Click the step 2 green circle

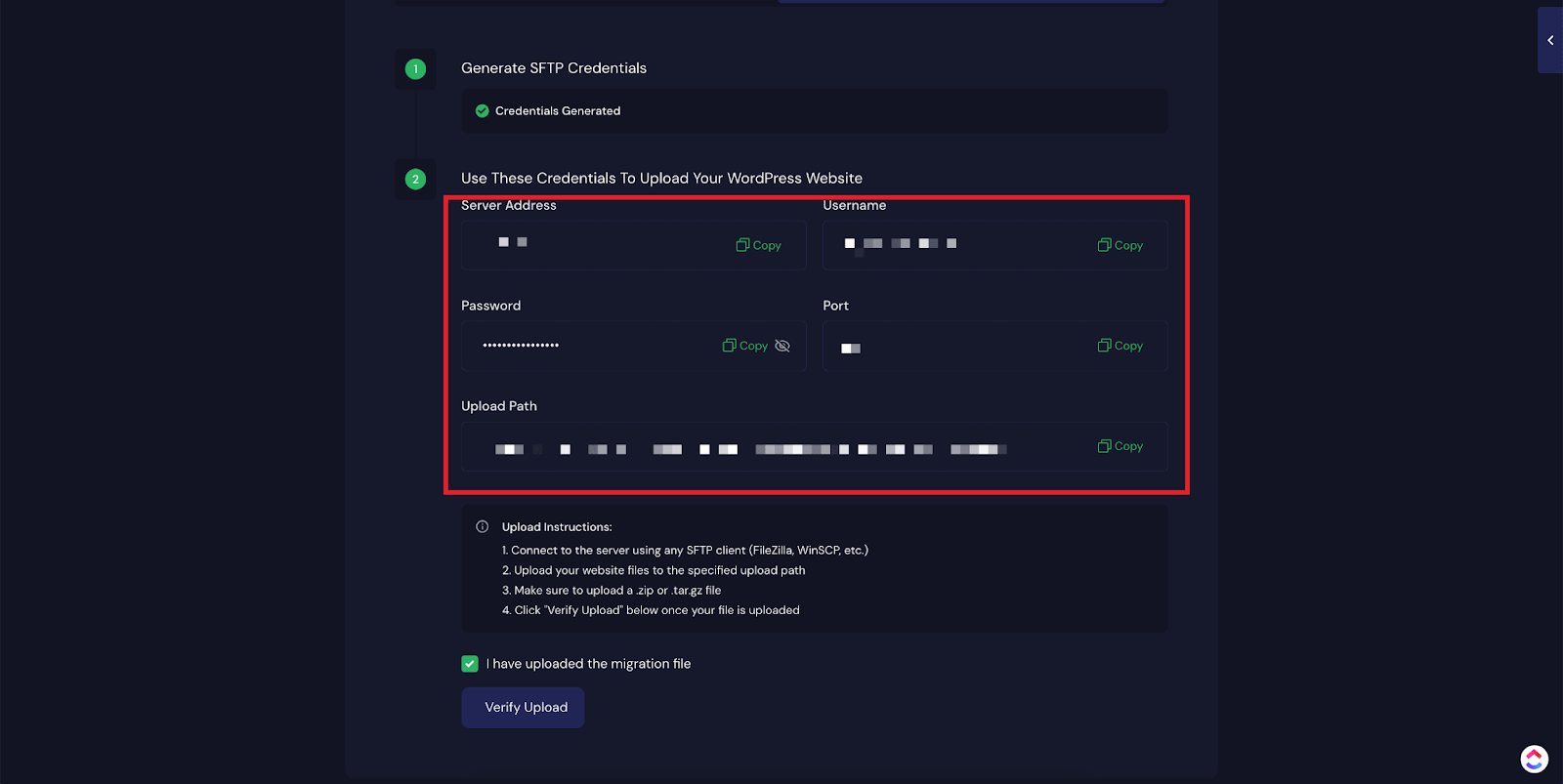[x=415, y=180]
